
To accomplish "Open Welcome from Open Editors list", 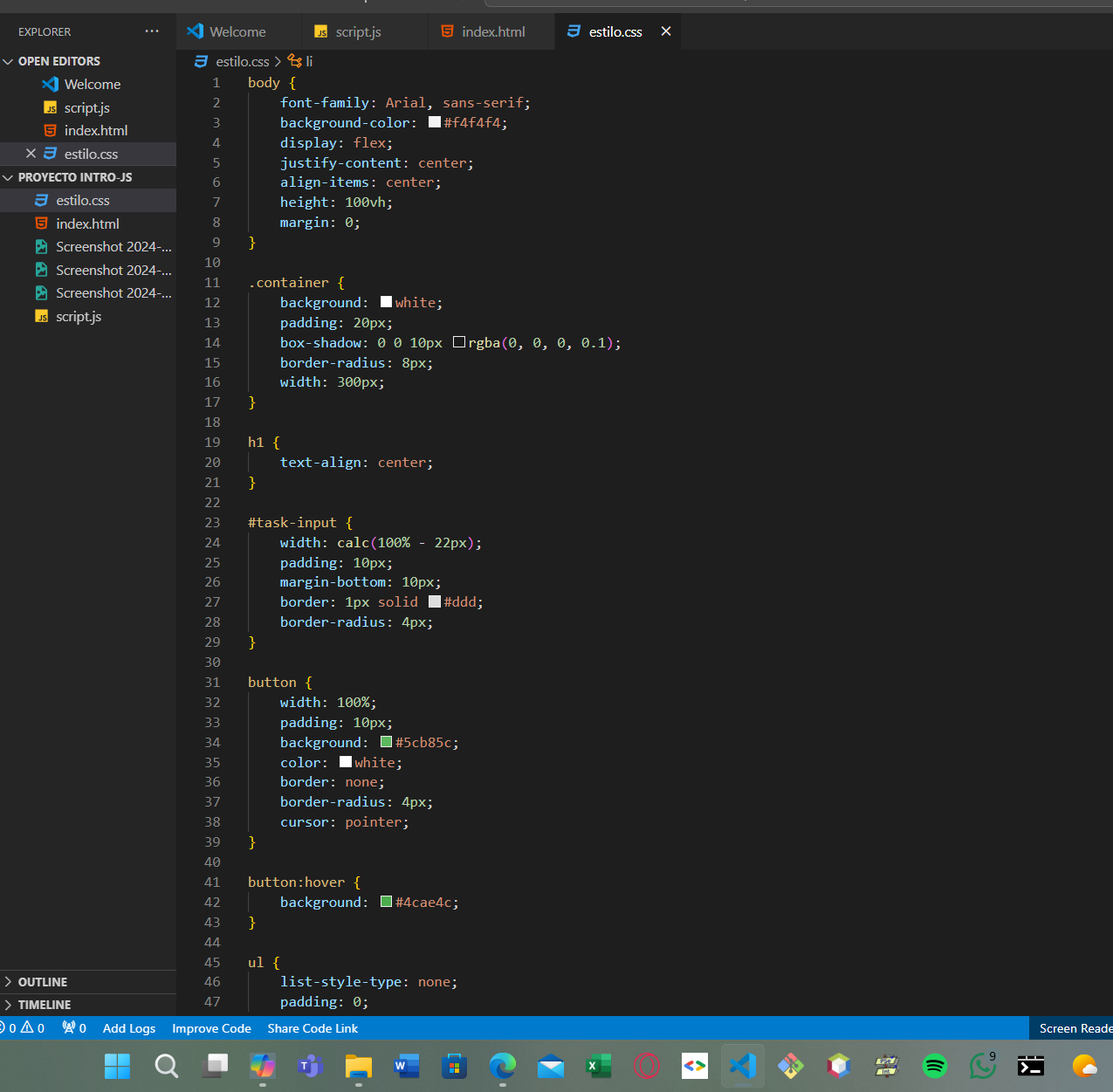I will pyautogui.click(x=92, y=85).
